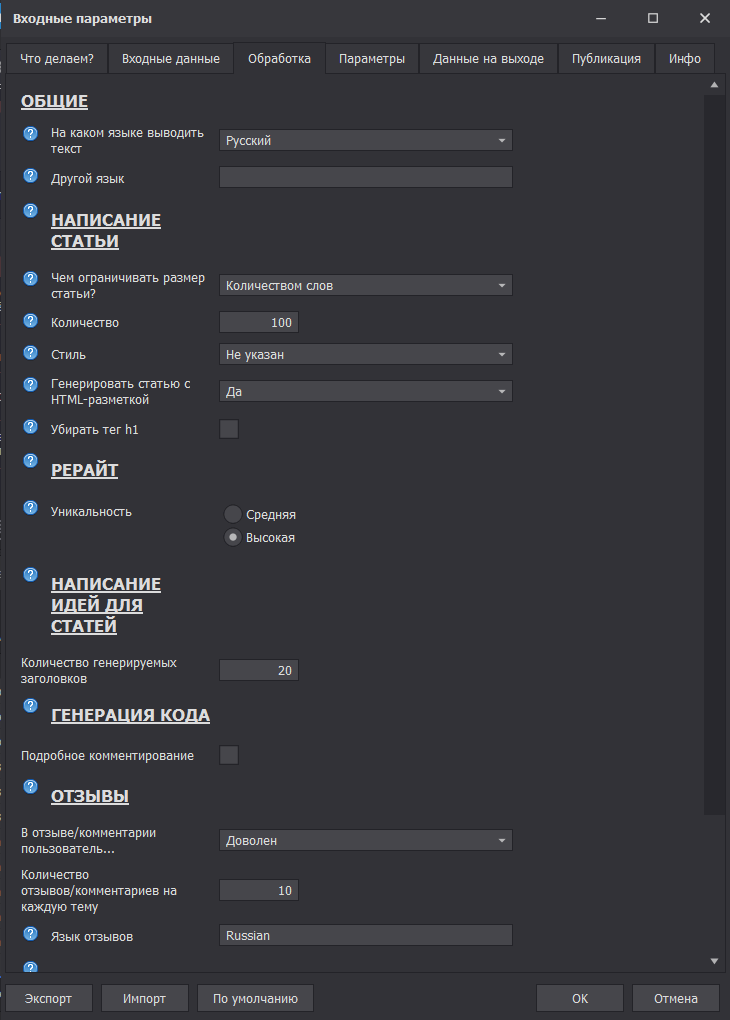Focus Другой язык input field

[x=366, y=178]
